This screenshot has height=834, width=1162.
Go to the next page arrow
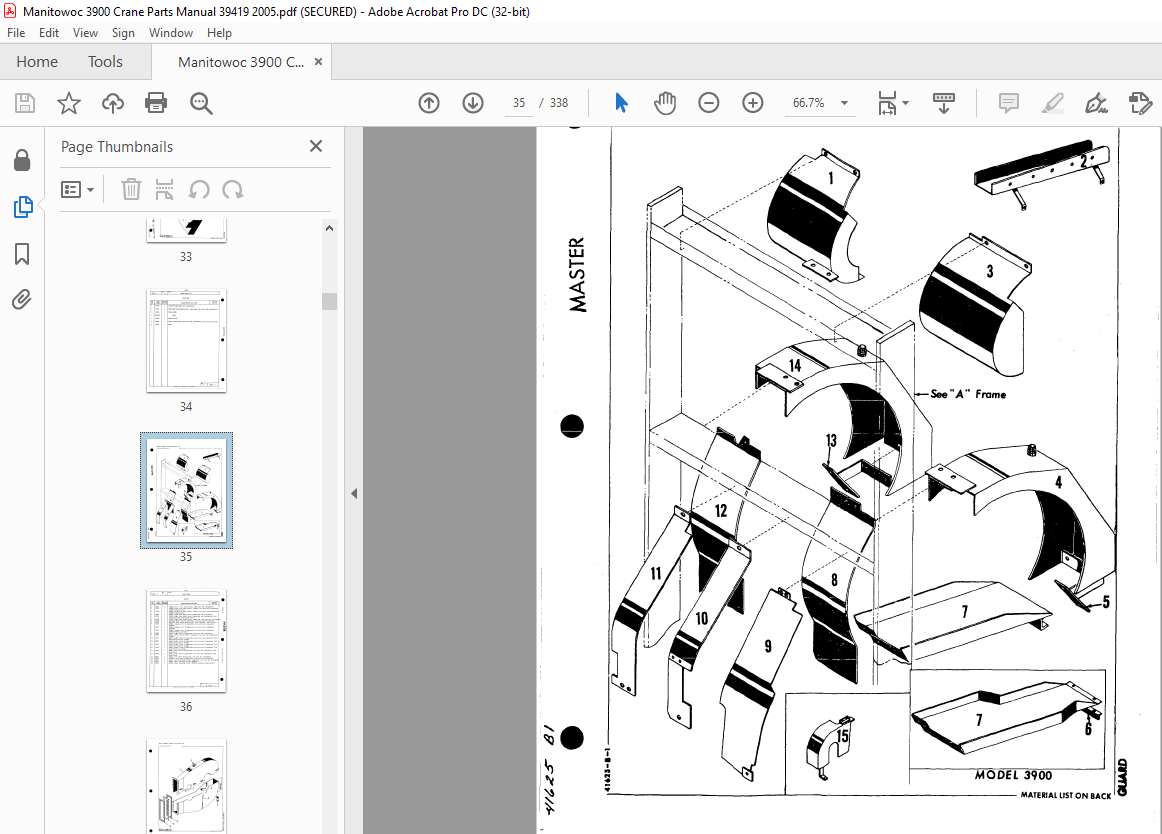pyautogui.click(x=473, y=103)
